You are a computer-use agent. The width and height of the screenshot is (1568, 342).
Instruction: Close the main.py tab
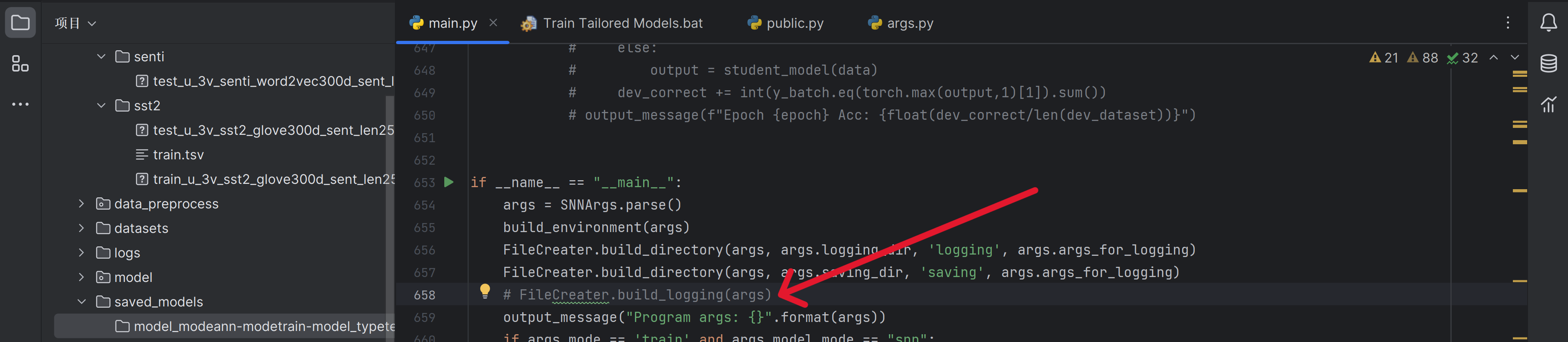[x=493, y=22]
